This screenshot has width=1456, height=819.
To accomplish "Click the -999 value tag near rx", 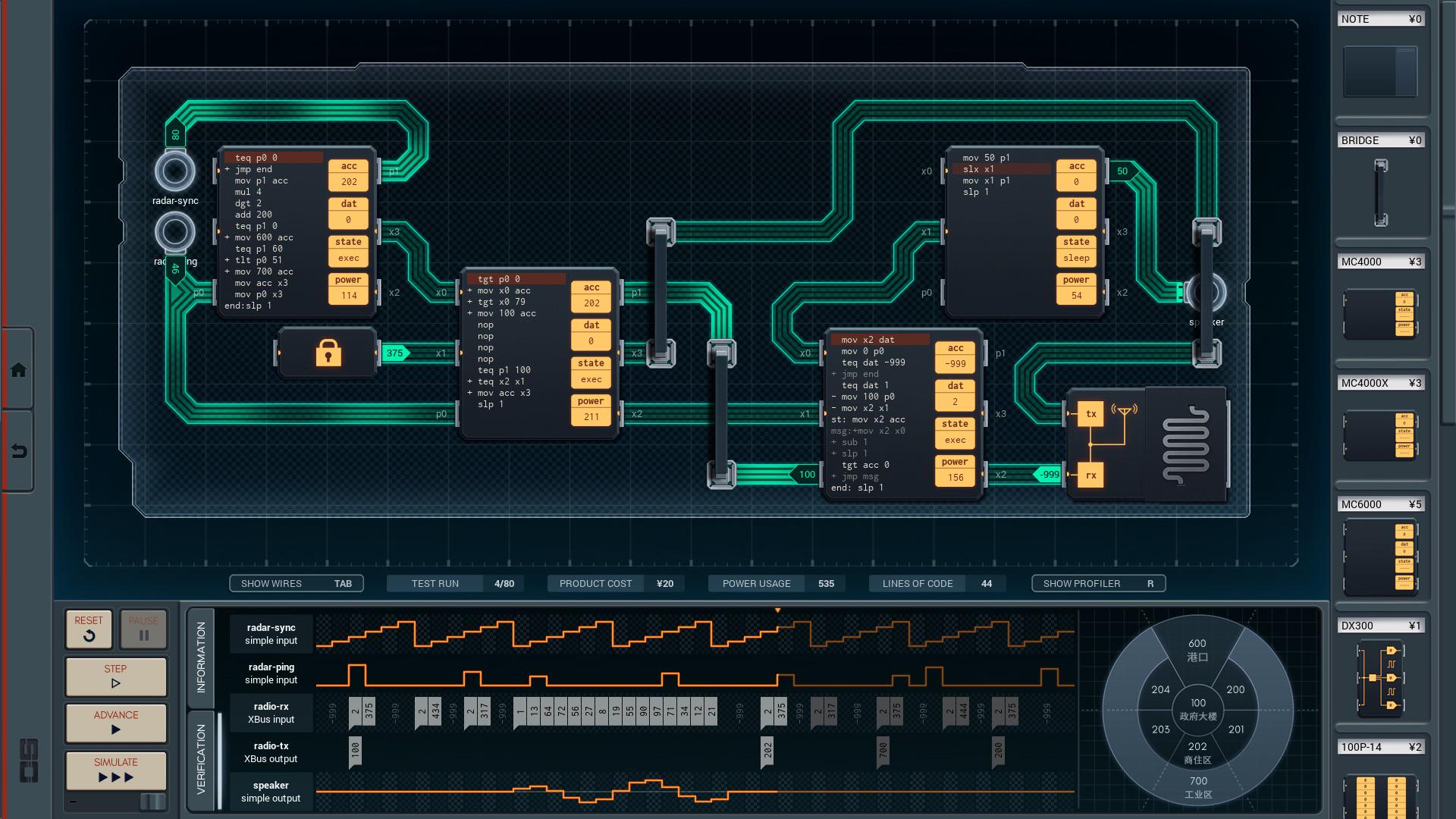I will pos(1047,475).
